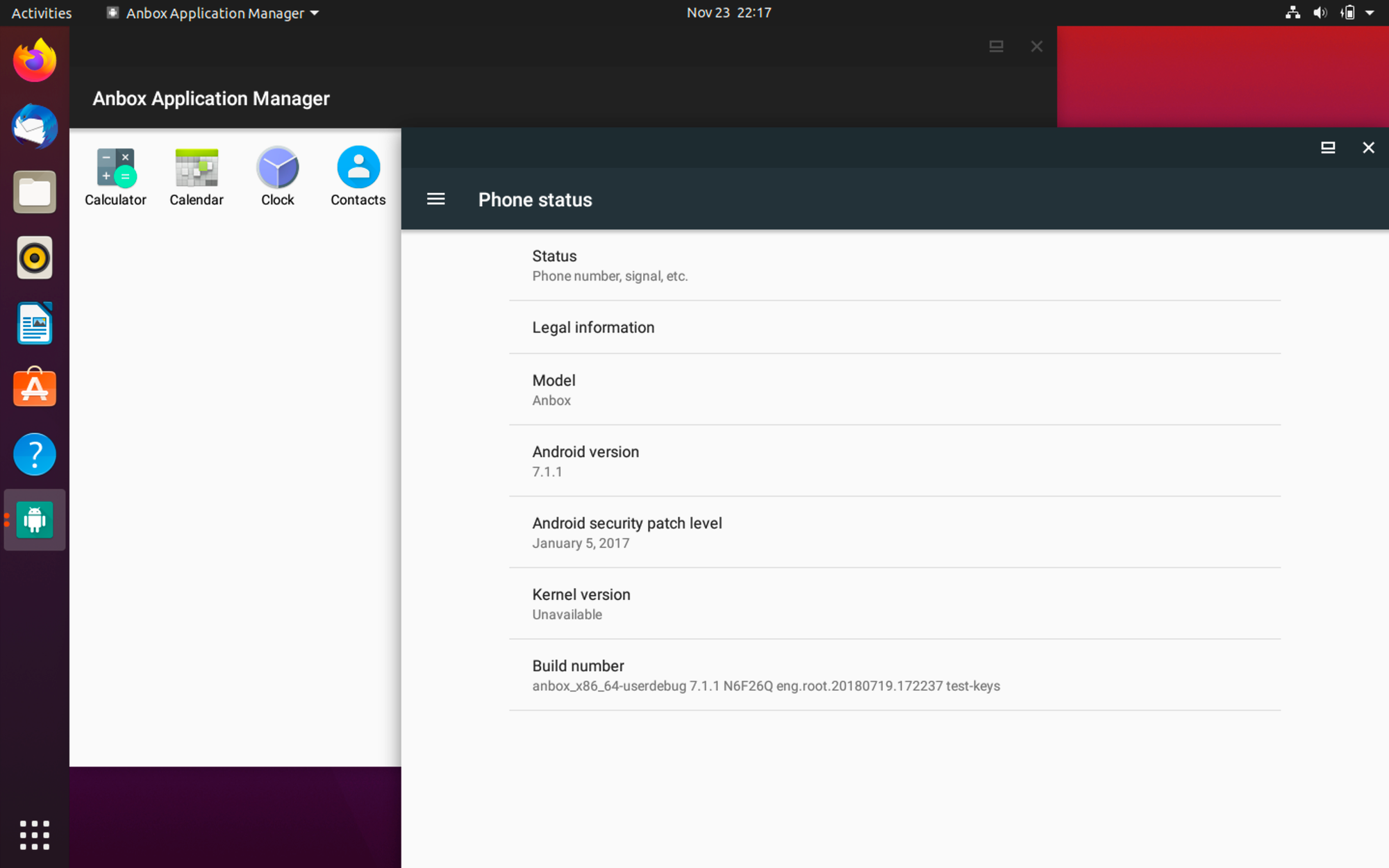Show all applications grid

pos(35,835)
